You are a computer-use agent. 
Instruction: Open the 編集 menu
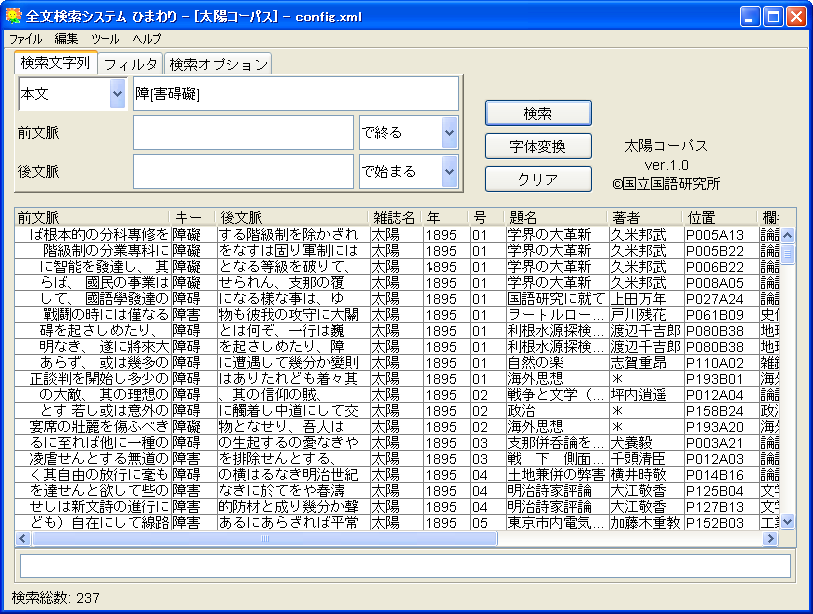pyautogui.click(x=66, y=38)
